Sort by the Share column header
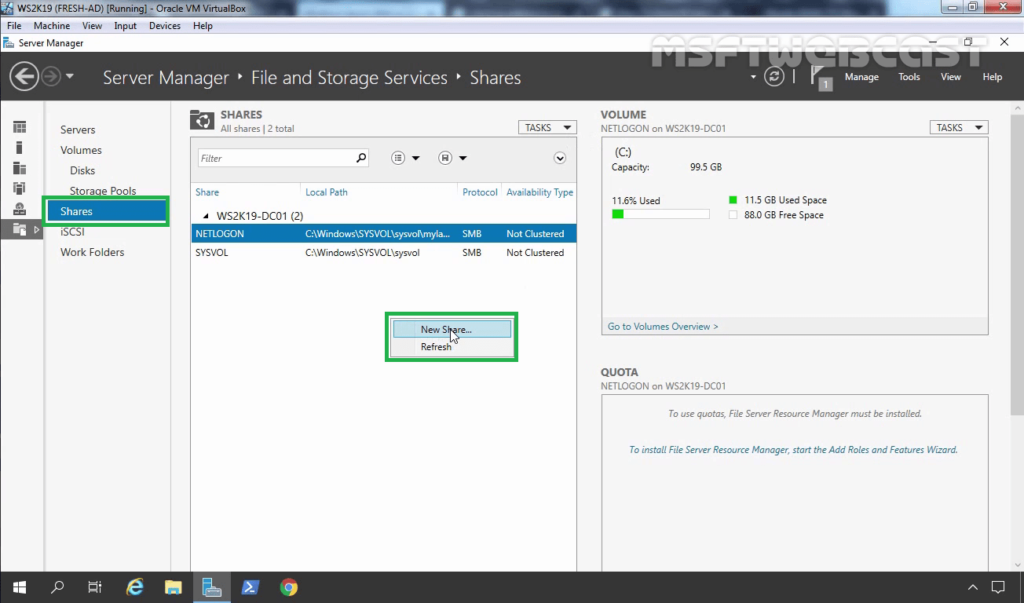This screenshot has width=1024, height=603. click(207, 192)
